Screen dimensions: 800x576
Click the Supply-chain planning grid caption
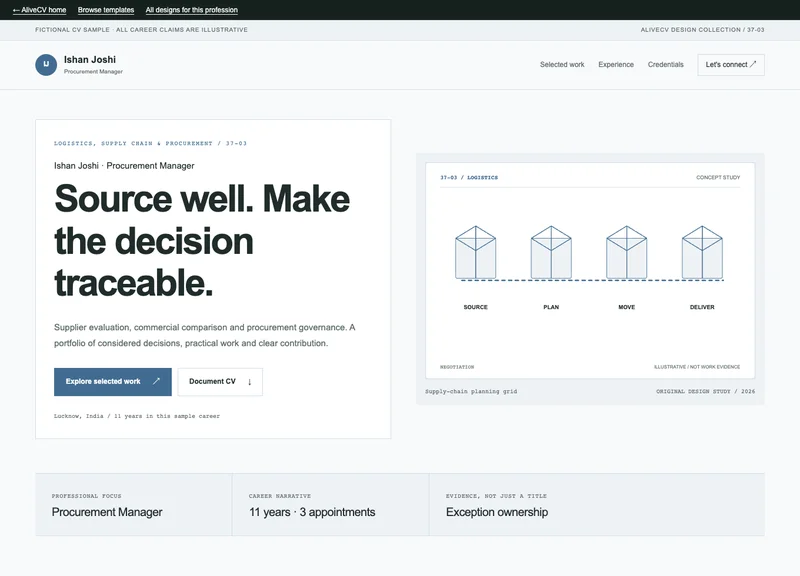pyautogui.click(x=471, y=391)
